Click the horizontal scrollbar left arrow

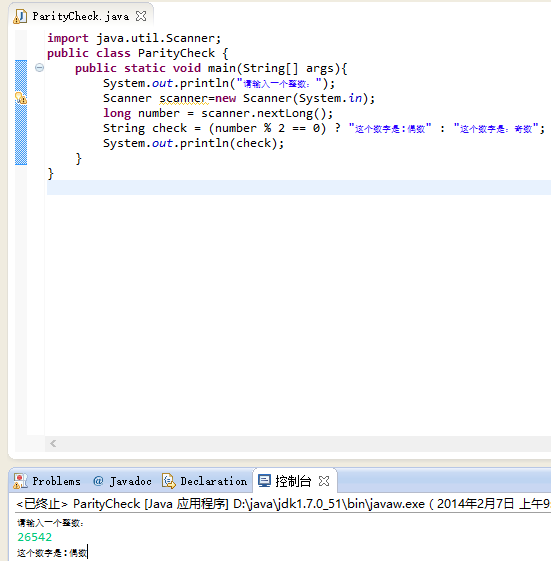(53, 444)
